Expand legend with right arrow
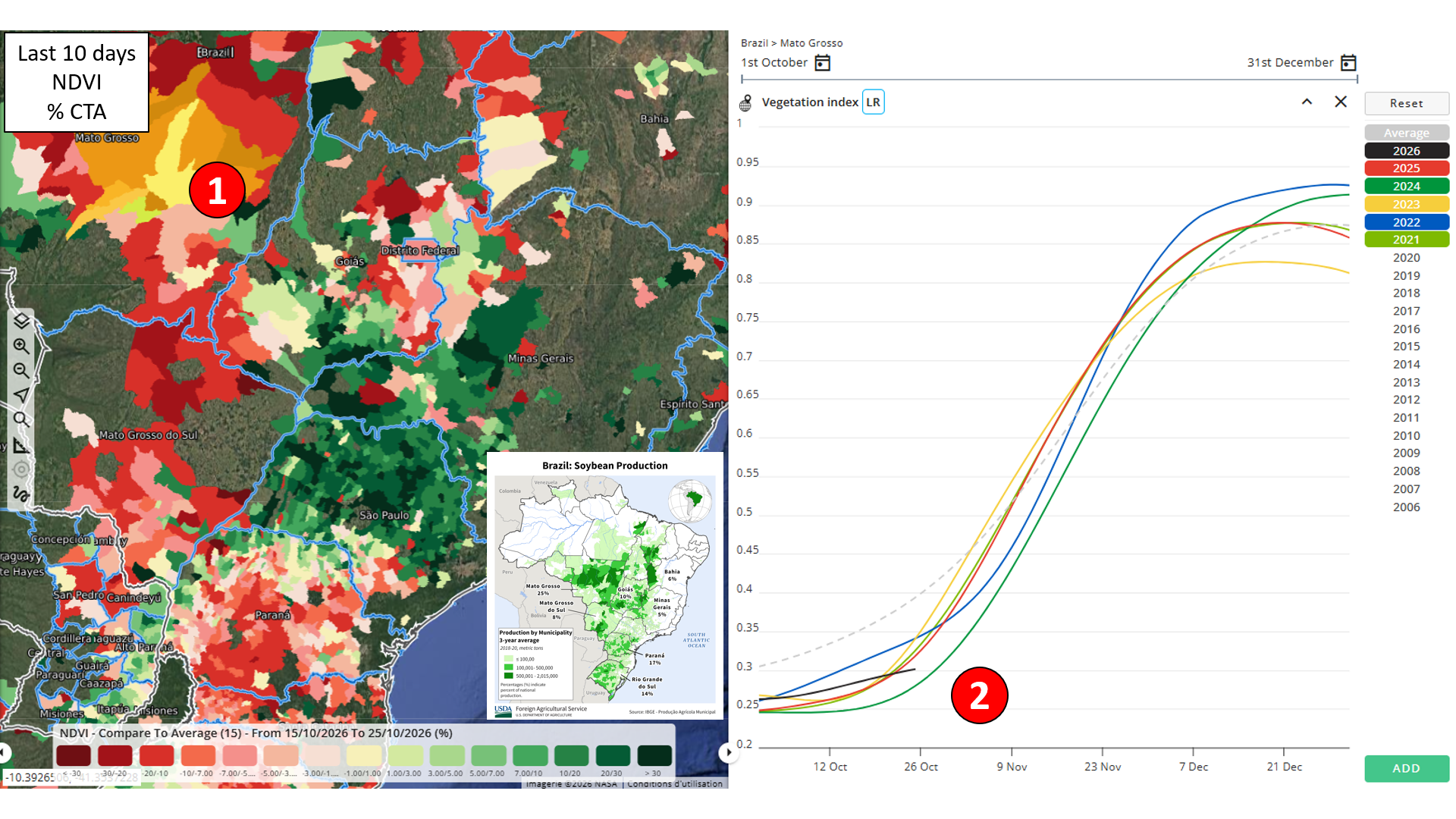This screenshot has height=819, width=1456. click(728, 752)
